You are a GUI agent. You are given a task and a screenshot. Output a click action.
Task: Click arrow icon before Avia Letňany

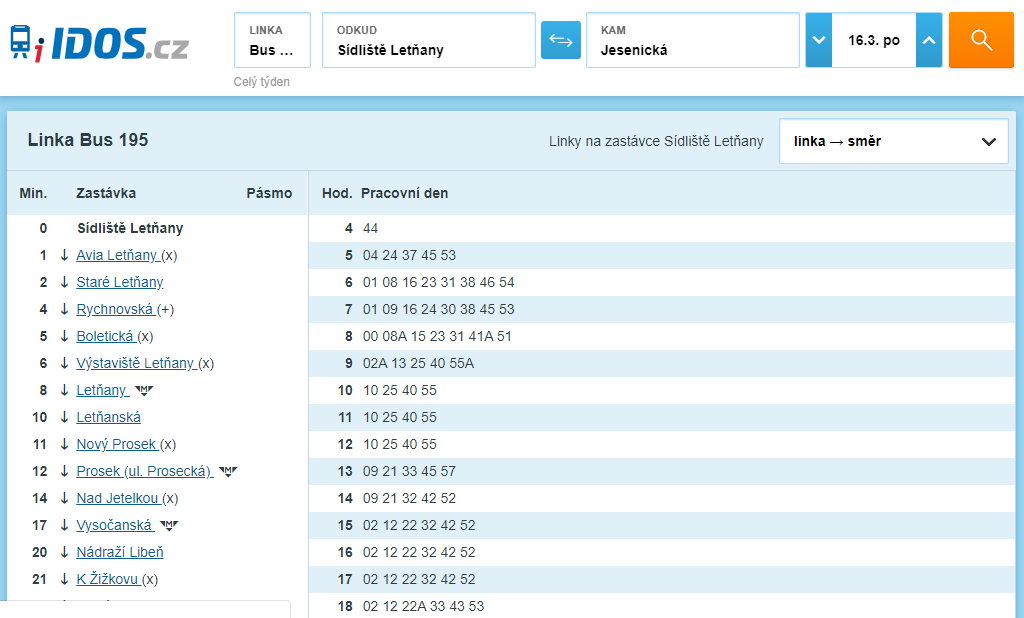coord(64,255)
